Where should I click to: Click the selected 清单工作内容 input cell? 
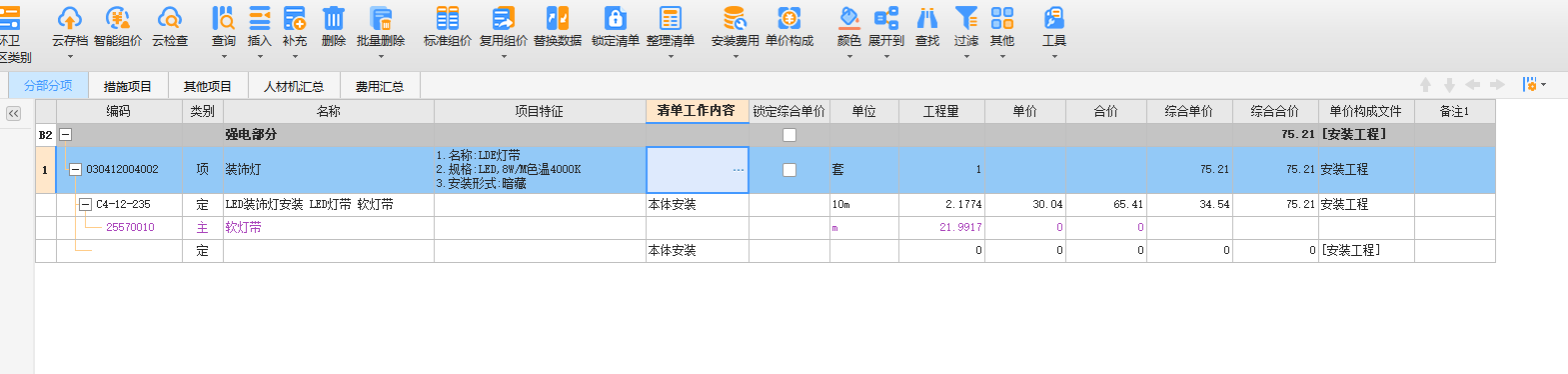point(698,170)
